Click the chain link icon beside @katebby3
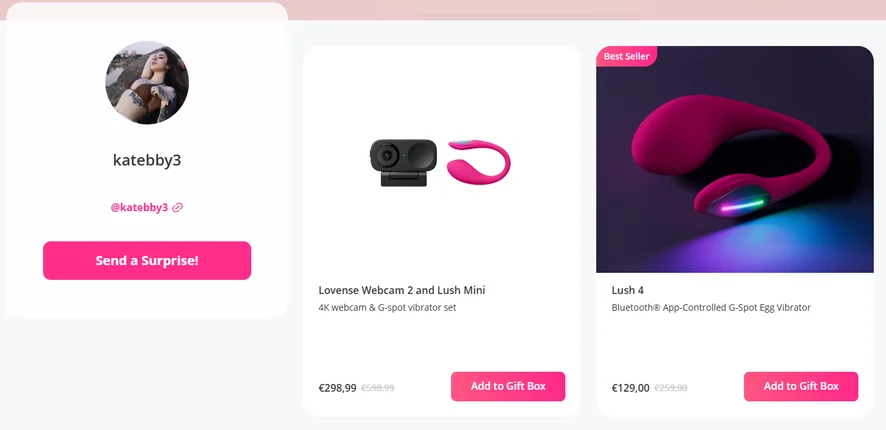The height and width of the screenshot is (430, 886). (177, 207)
